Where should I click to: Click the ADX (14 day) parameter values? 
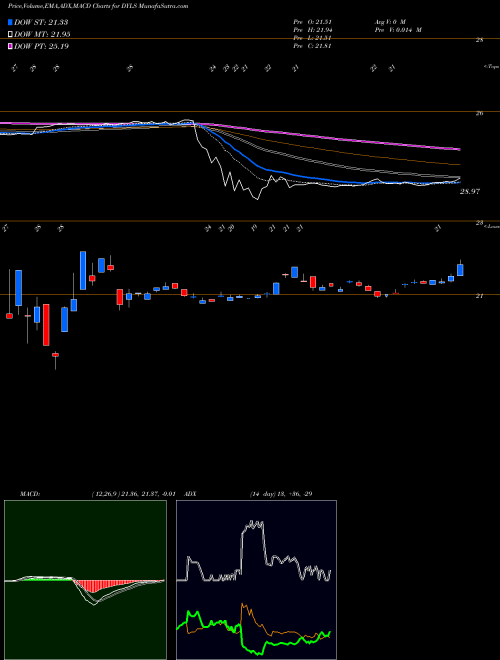tap(281, 493)
